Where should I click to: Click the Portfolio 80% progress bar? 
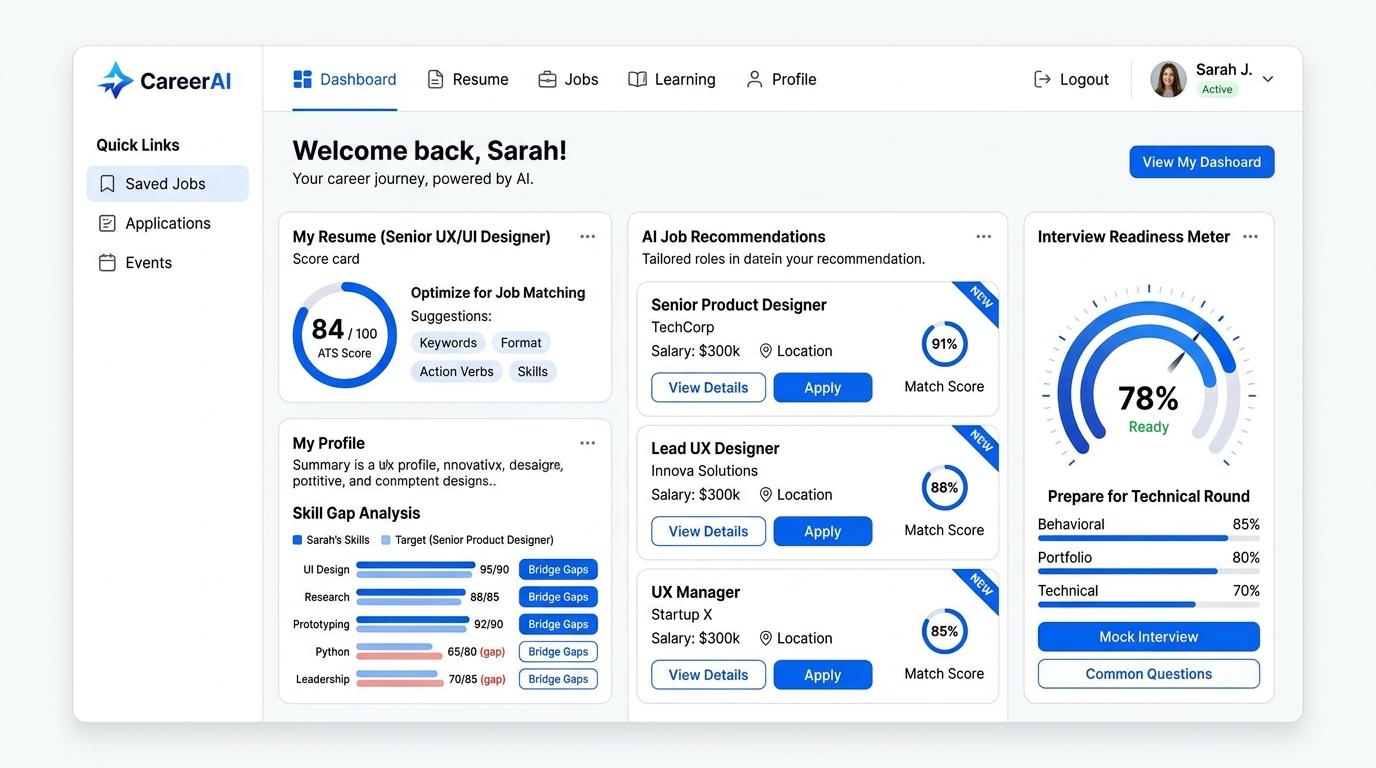[1148, 571]
